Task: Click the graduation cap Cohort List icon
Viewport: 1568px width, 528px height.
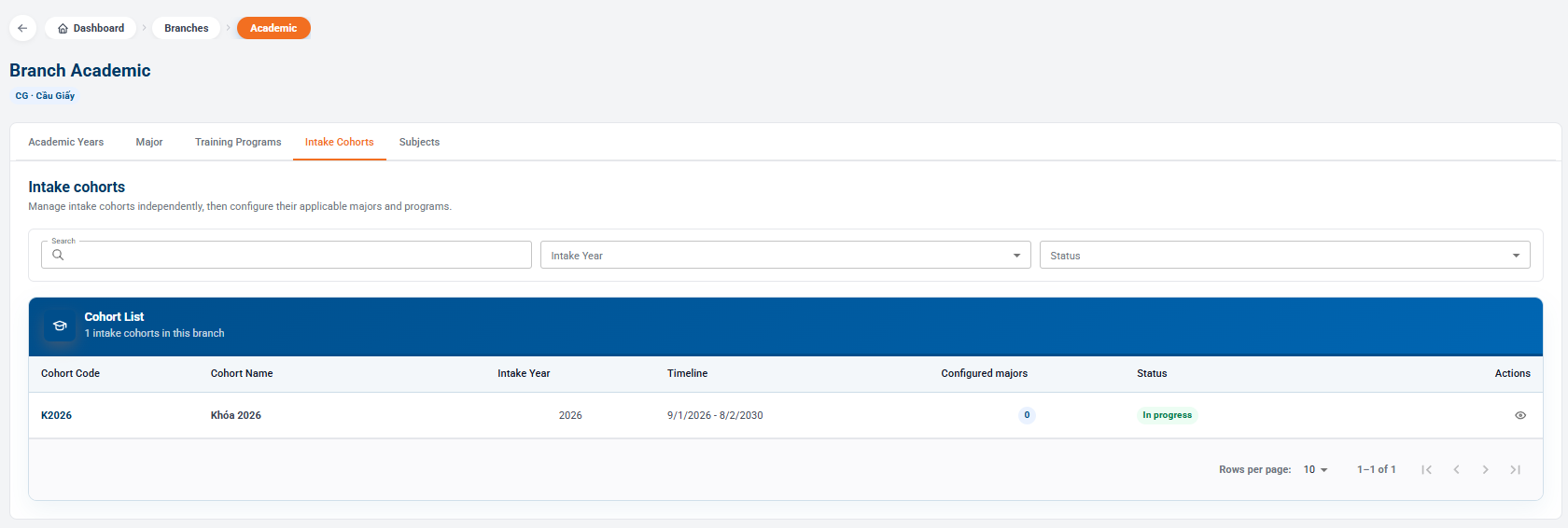Action: 60,326
